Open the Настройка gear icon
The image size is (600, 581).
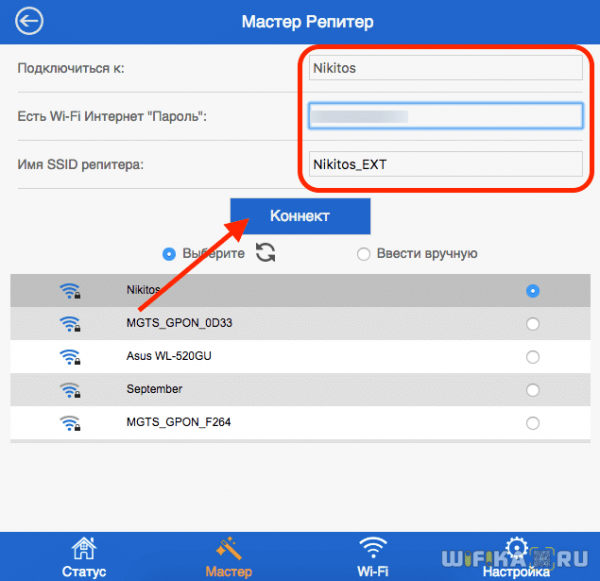coord(517,547)
